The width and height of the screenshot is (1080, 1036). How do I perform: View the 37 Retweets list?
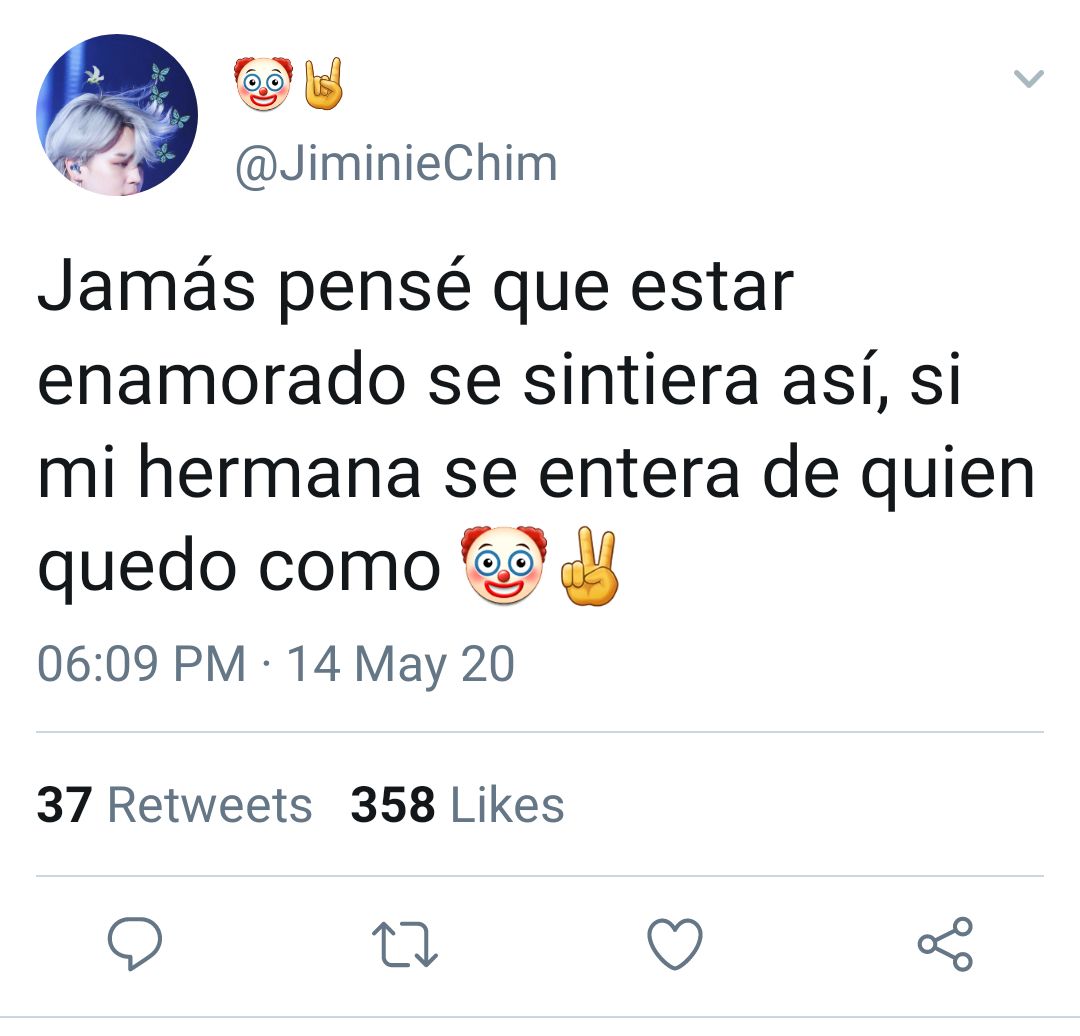(x=174, y=805)
